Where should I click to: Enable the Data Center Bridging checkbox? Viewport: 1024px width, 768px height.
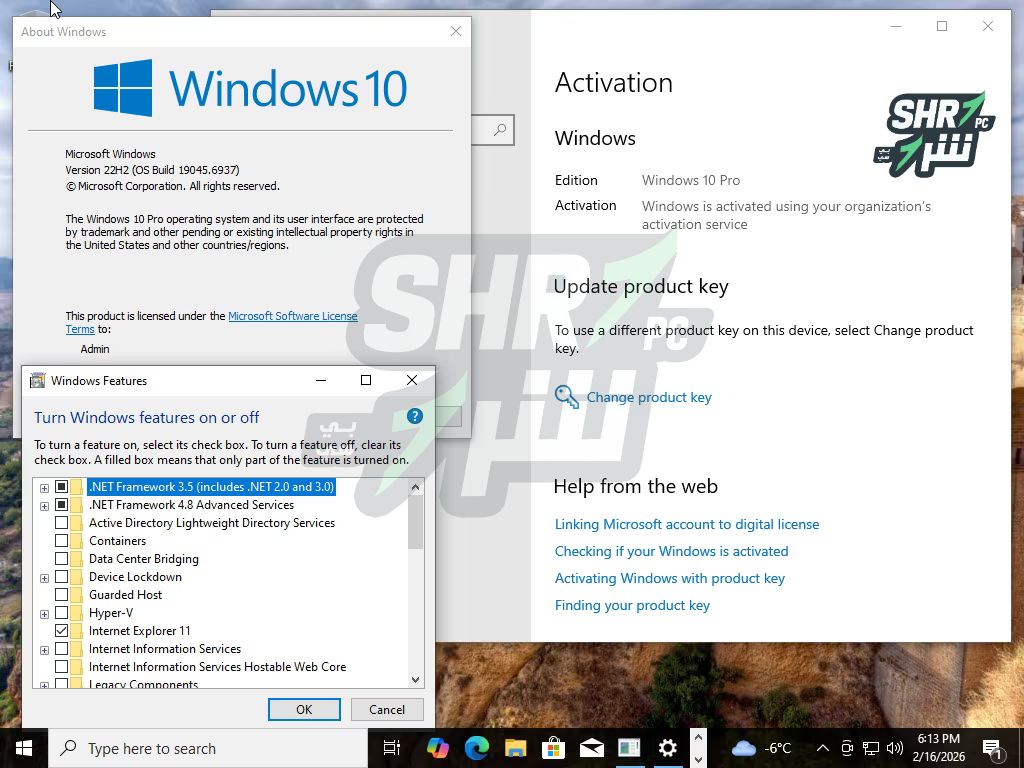[x=61, y=558]
